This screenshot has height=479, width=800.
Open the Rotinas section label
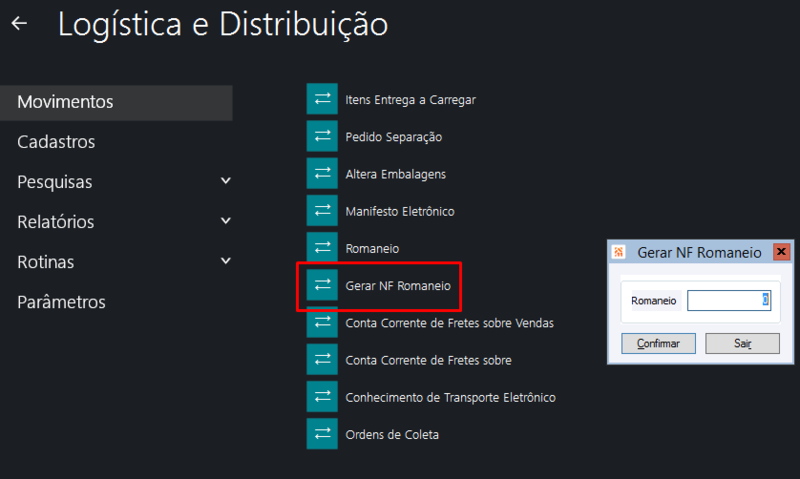45,262
